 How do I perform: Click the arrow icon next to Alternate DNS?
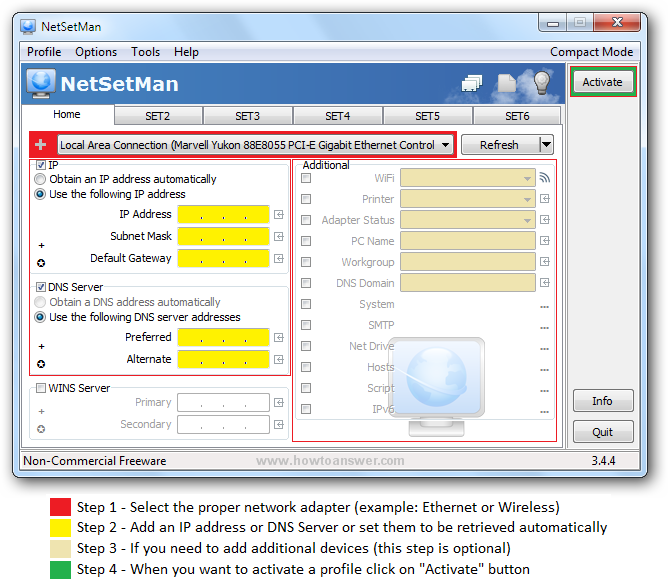(x=279, y=360)
